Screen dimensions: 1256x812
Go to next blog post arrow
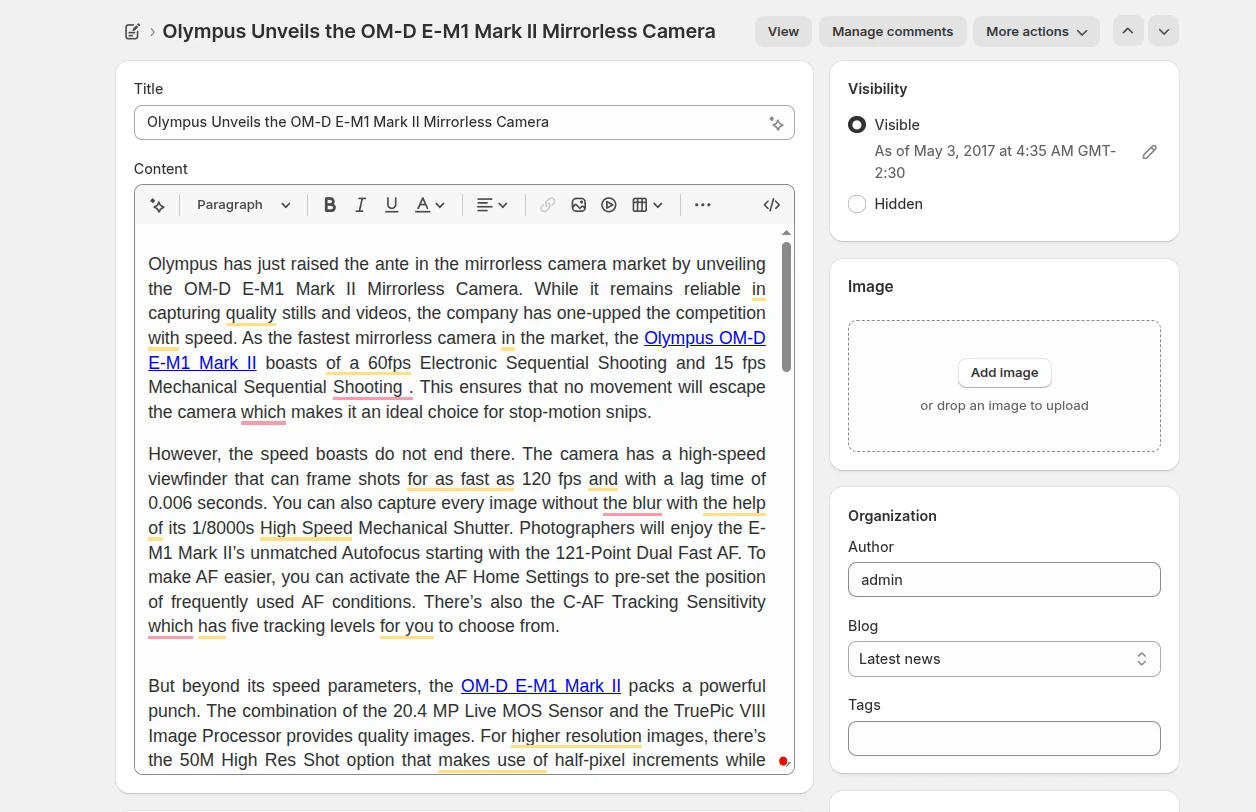pos(1163,31)
